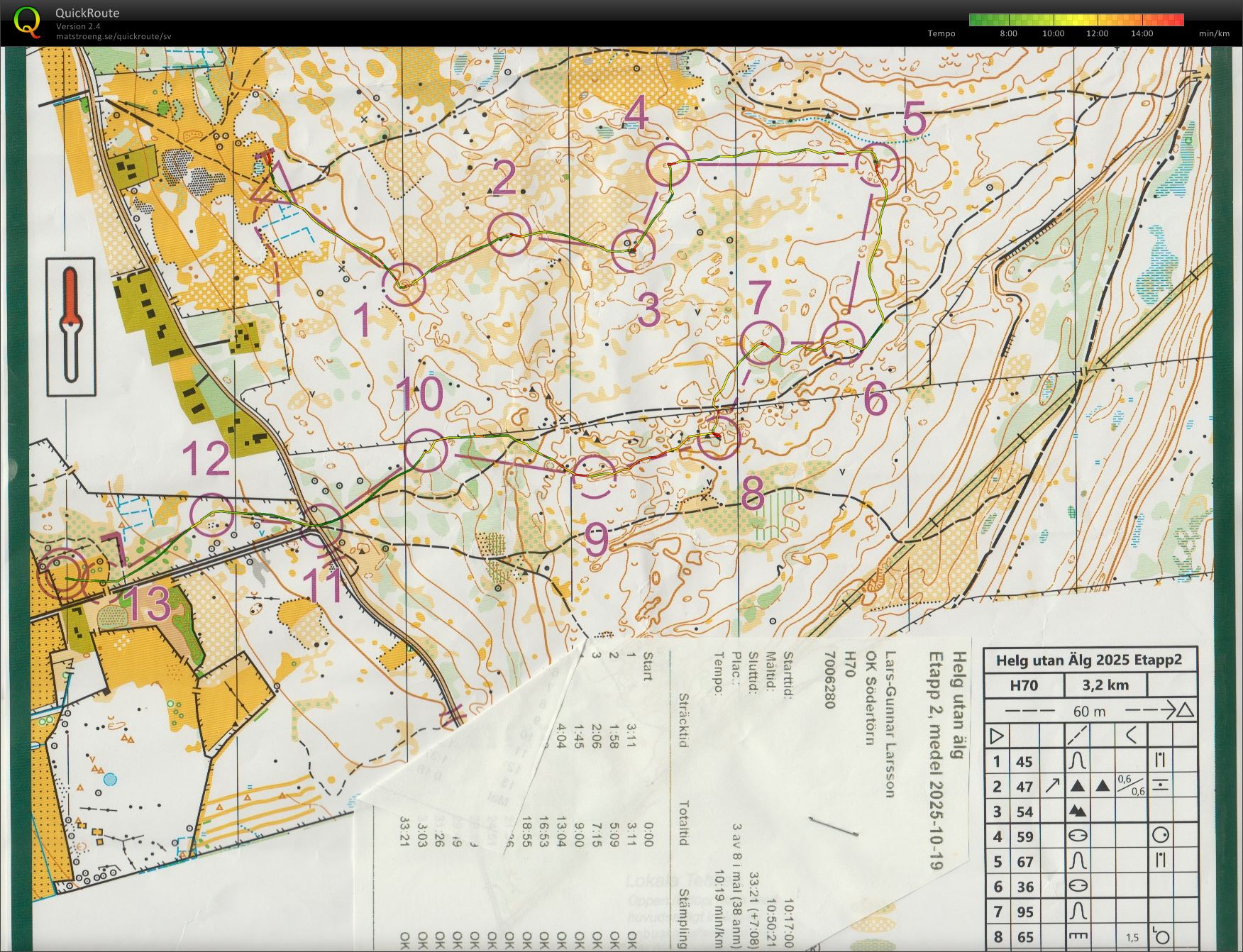
Task: Click the boulder triangle symbol in row 2
Action: [x=1078, y=785]
